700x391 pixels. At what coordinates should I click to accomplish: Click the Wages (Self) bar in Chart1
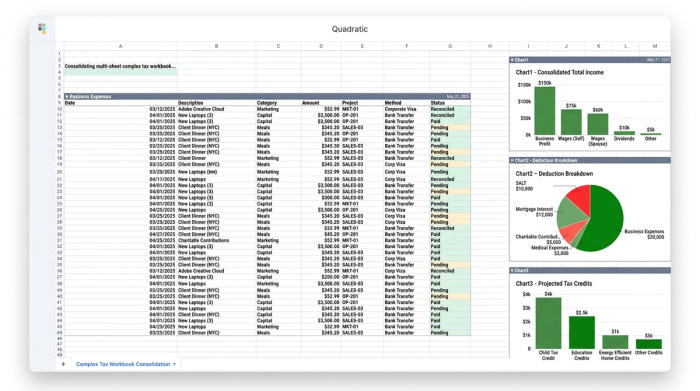(x=571, y=122)
